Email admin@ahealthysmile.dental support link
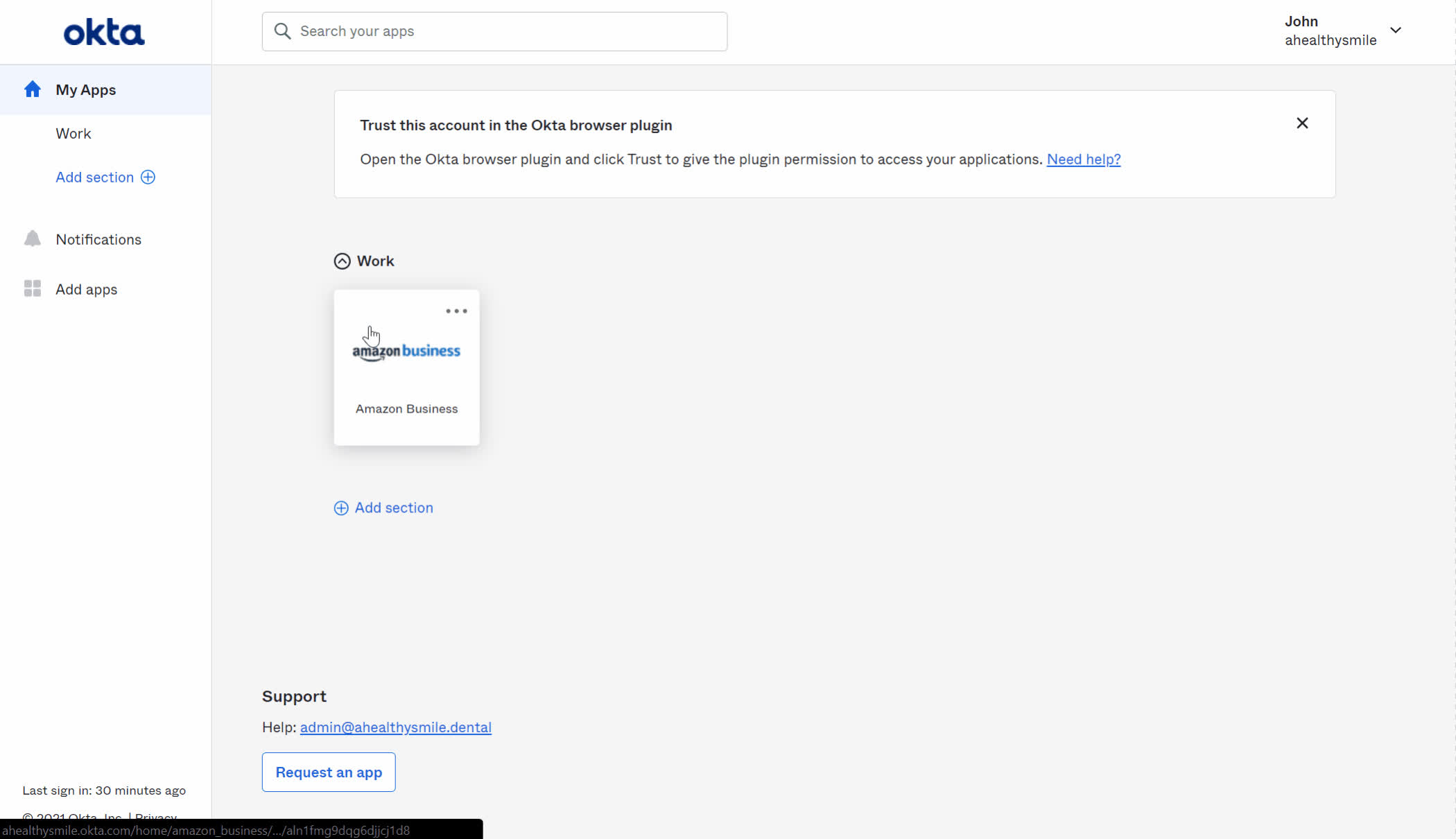 pos(395,727)
